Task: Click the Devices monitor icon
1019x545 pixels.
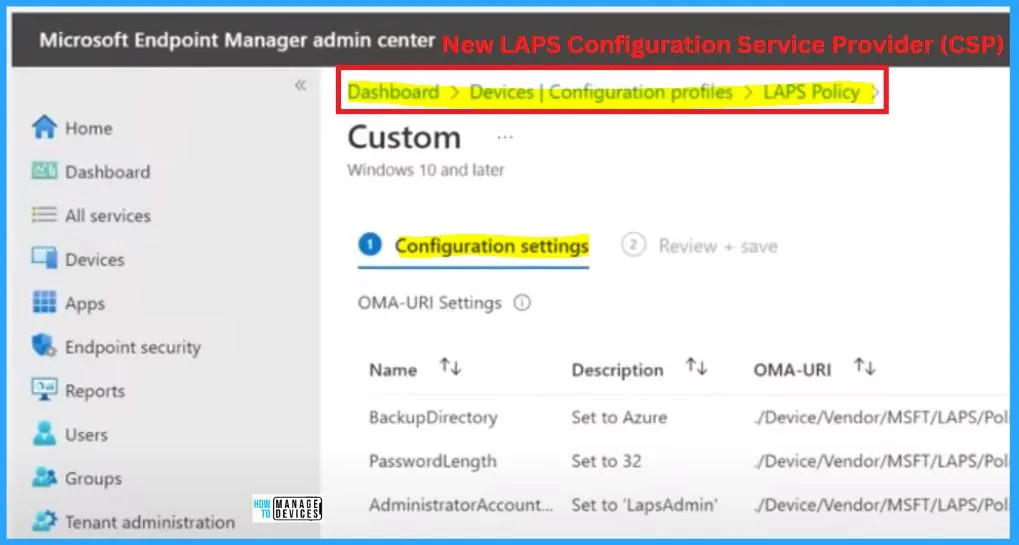Action: pos(44,259)
